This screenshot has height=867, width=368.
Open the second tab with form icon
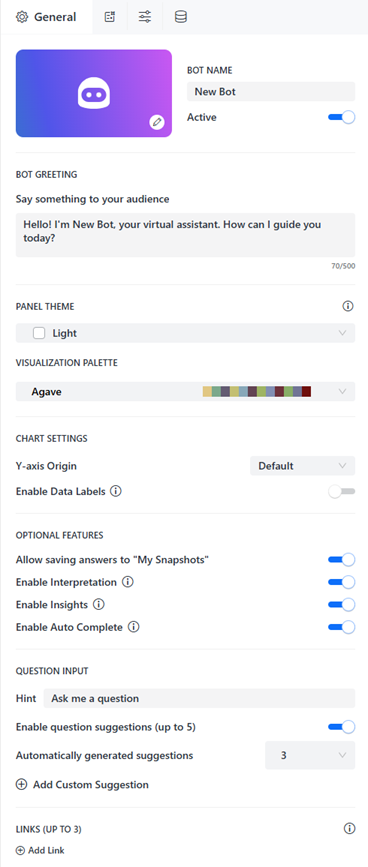tap(110, 17)
